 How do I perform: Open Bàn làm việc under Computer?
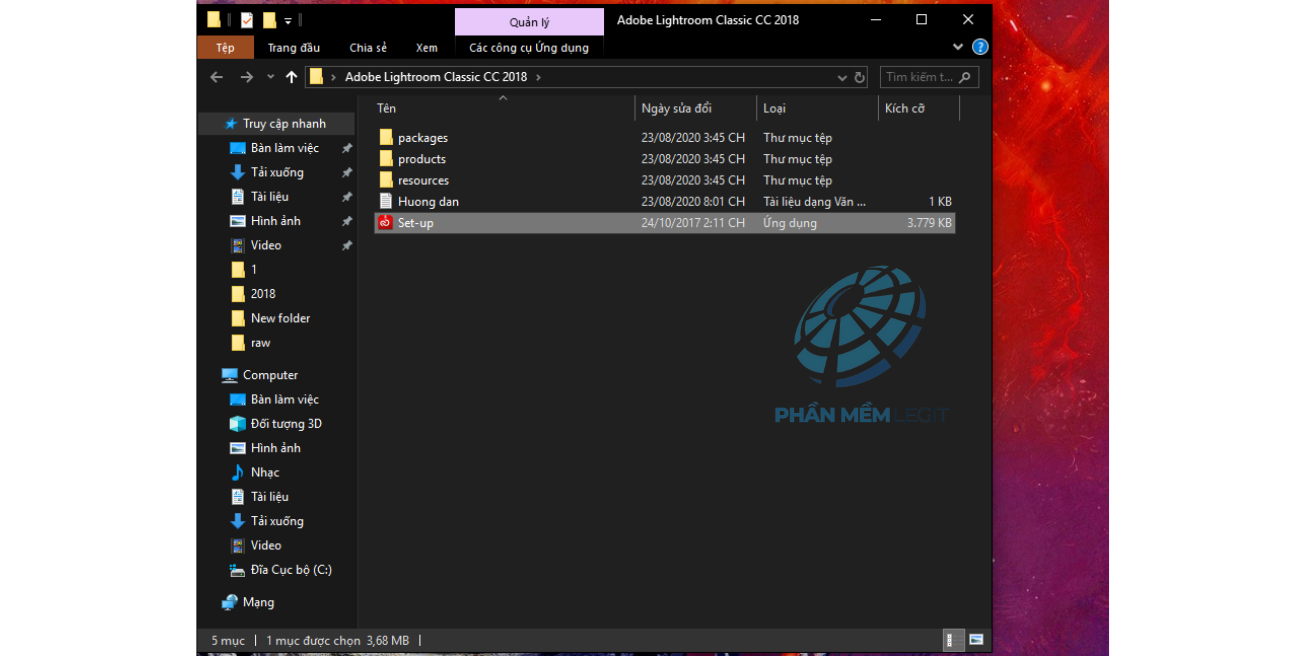(284, 399)
